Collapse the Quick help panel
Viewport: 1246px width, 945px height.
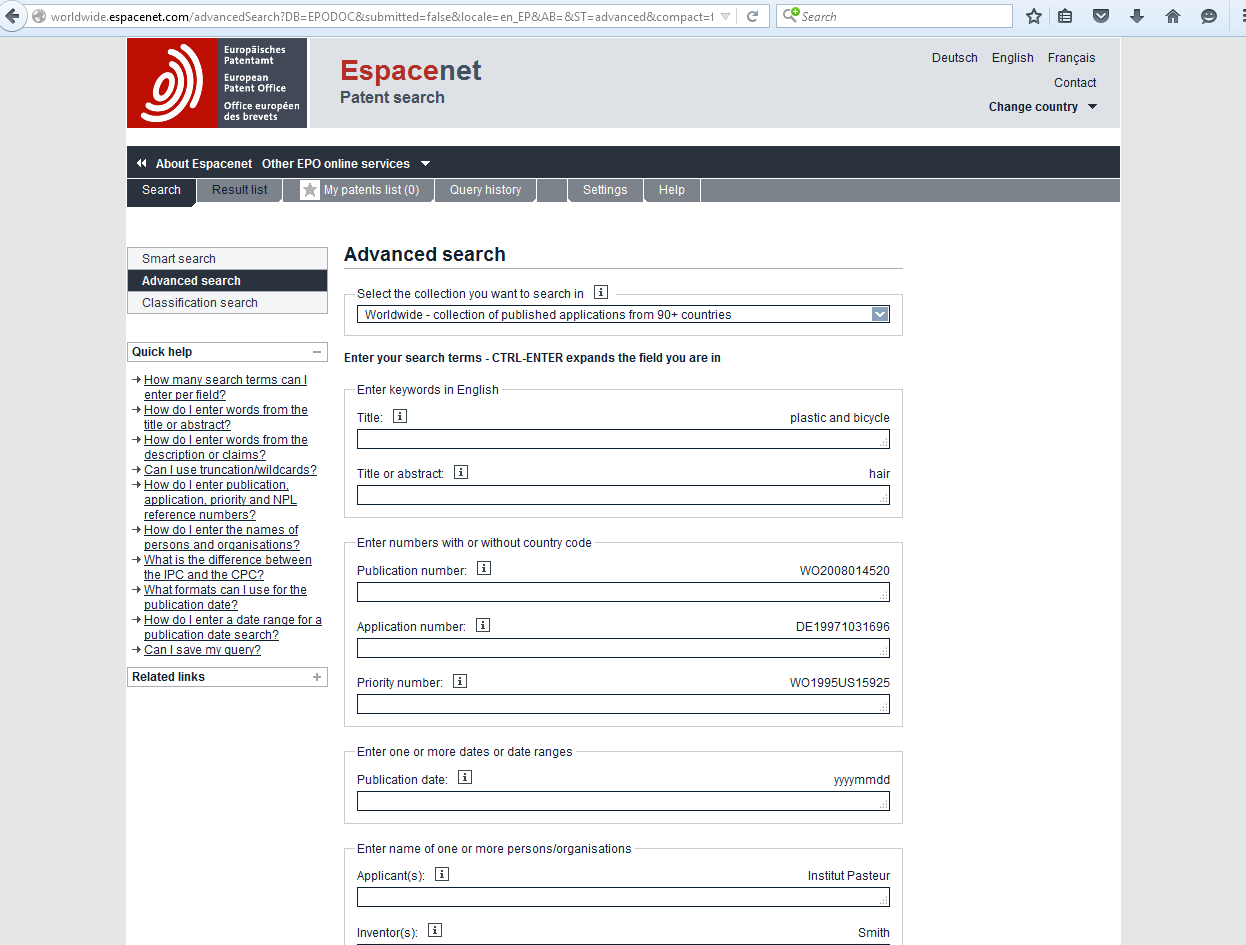point(317,352)
